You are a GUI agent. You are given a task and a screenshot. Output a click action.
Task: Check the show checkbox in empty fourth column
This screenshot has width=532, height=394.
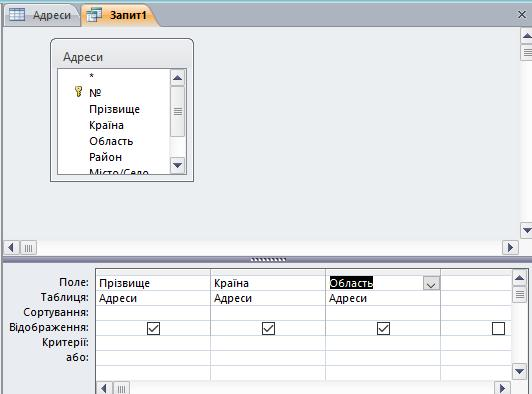click(498, 328)
